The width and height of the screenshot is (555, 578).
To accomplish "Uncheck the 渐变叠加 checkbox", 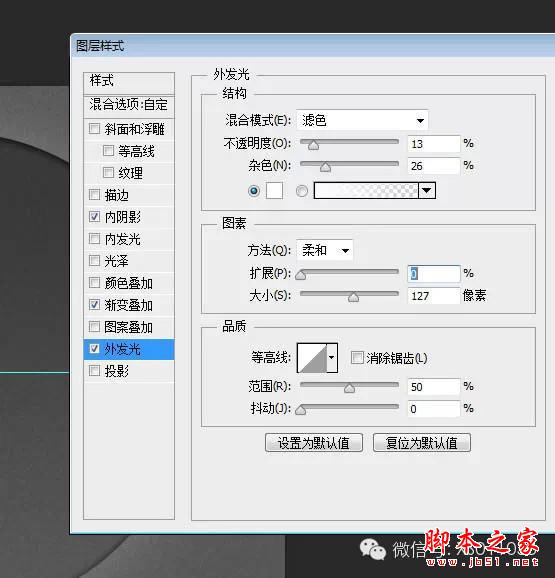I will point(94,304).
